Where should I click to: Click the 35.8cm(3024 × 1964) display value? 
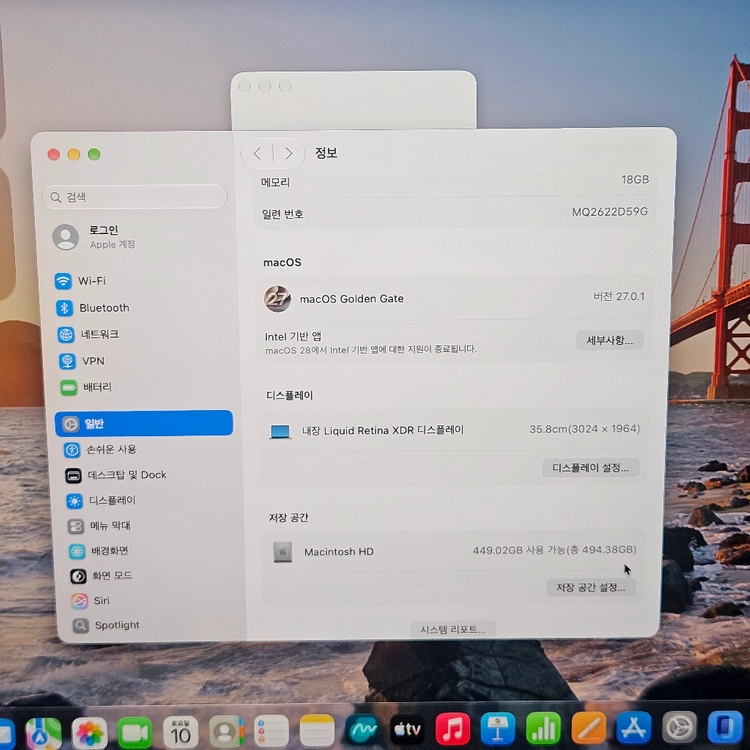pyautogui.click(x=585, y=429)
